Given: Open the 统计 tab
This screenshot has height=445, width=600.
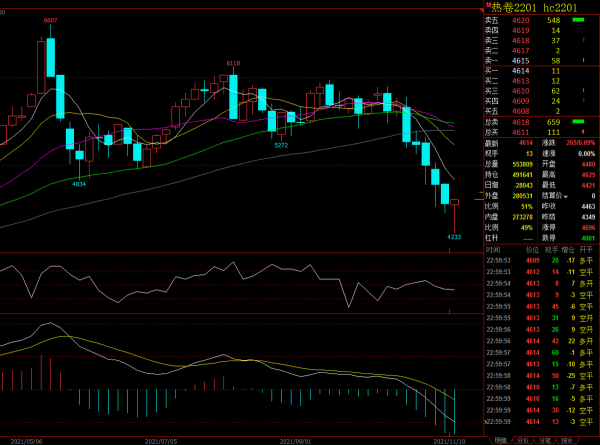Looking at the screenshot, I should pos(567,440).
